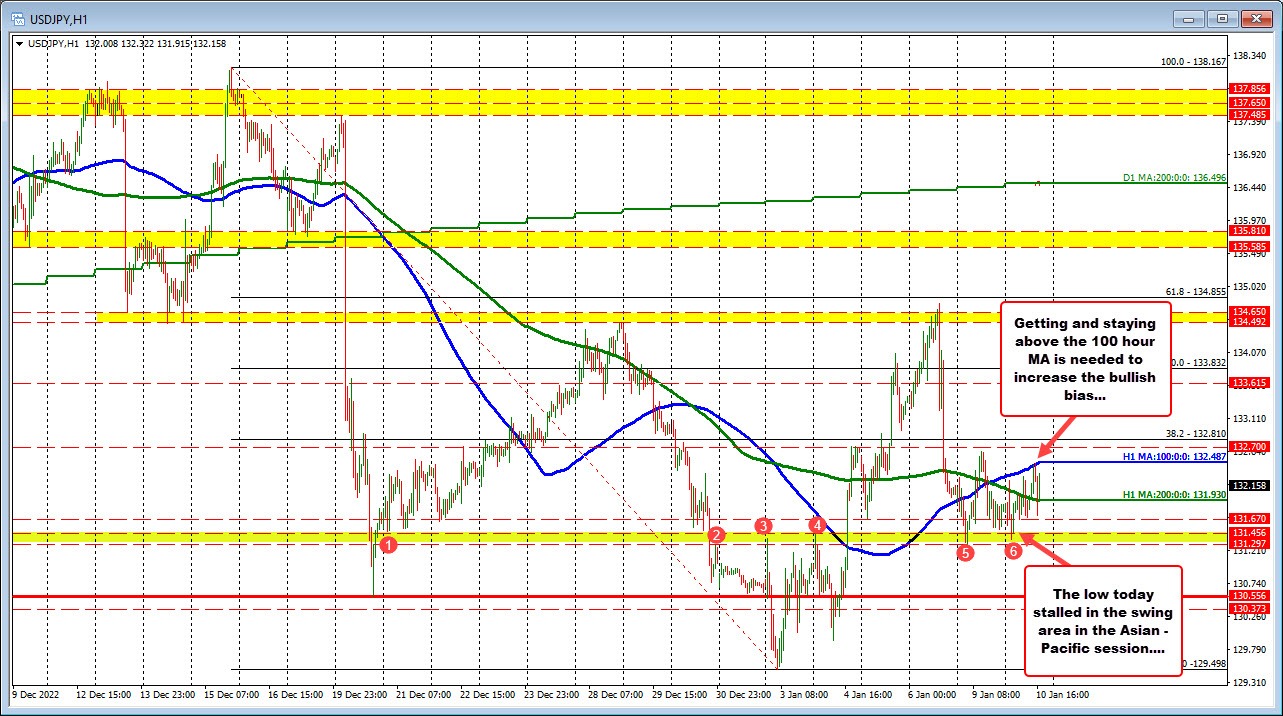This screenshot has height=716, width=1283.
Task: Select red numbered marker 2 on the chart
Action: pos(717,536)
